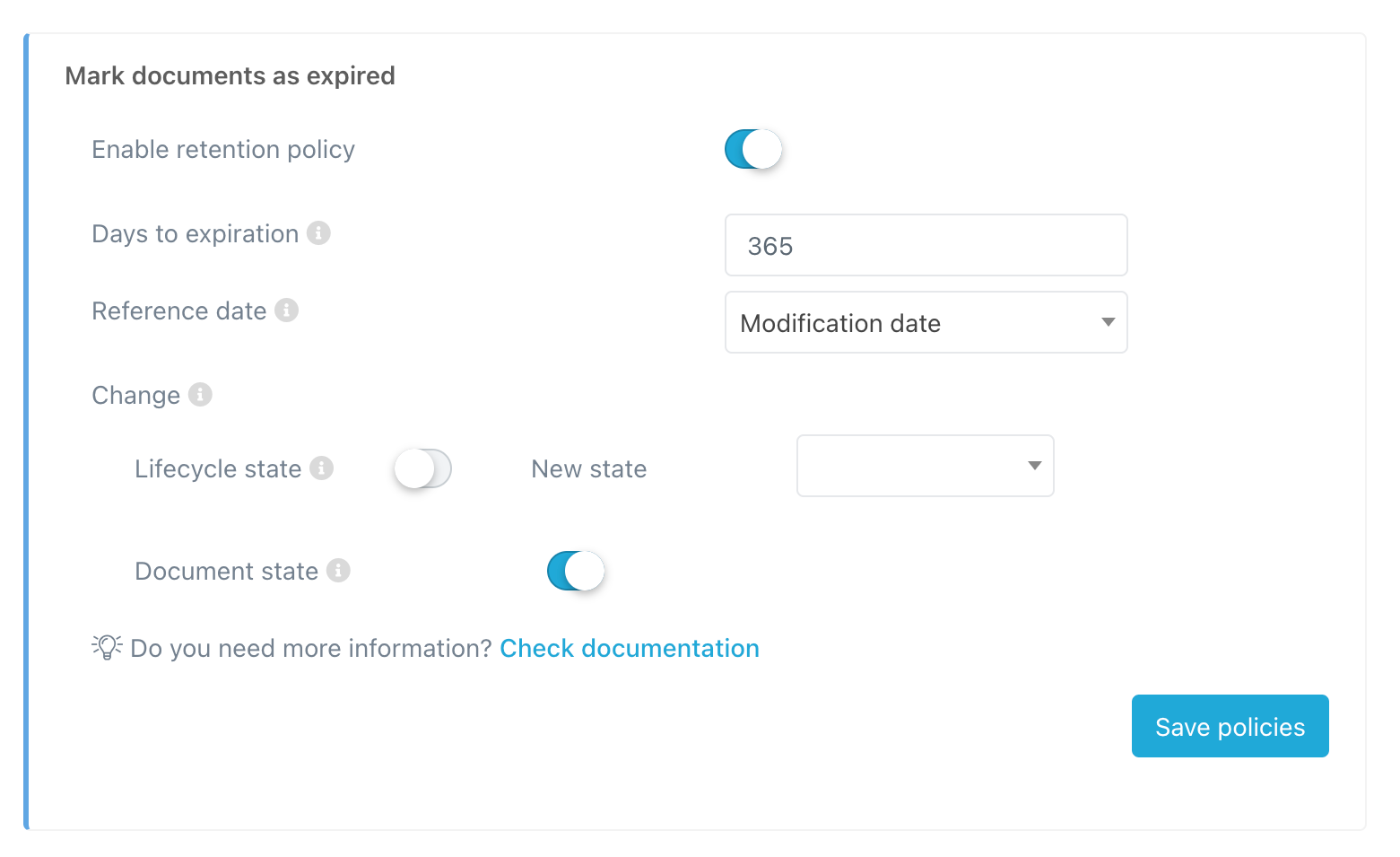Click the info icon next to Change
The image size is (1400, 857).
200,395
